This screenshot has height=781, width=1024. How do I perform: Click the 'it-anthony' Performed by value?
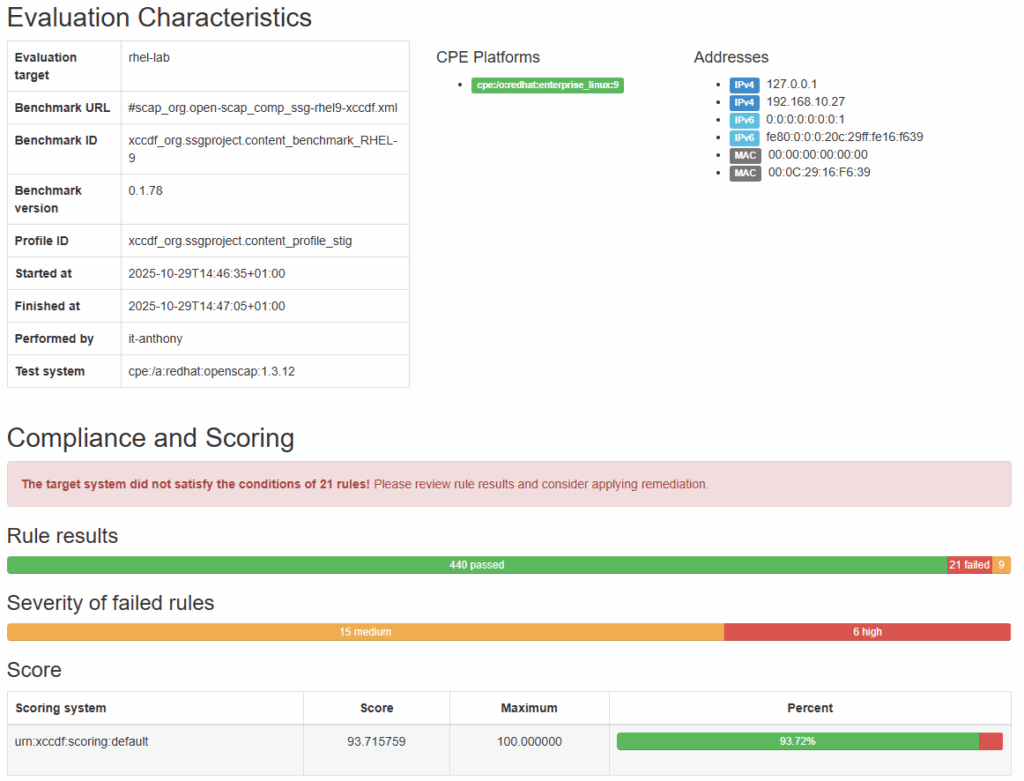(x=156, y=339)
